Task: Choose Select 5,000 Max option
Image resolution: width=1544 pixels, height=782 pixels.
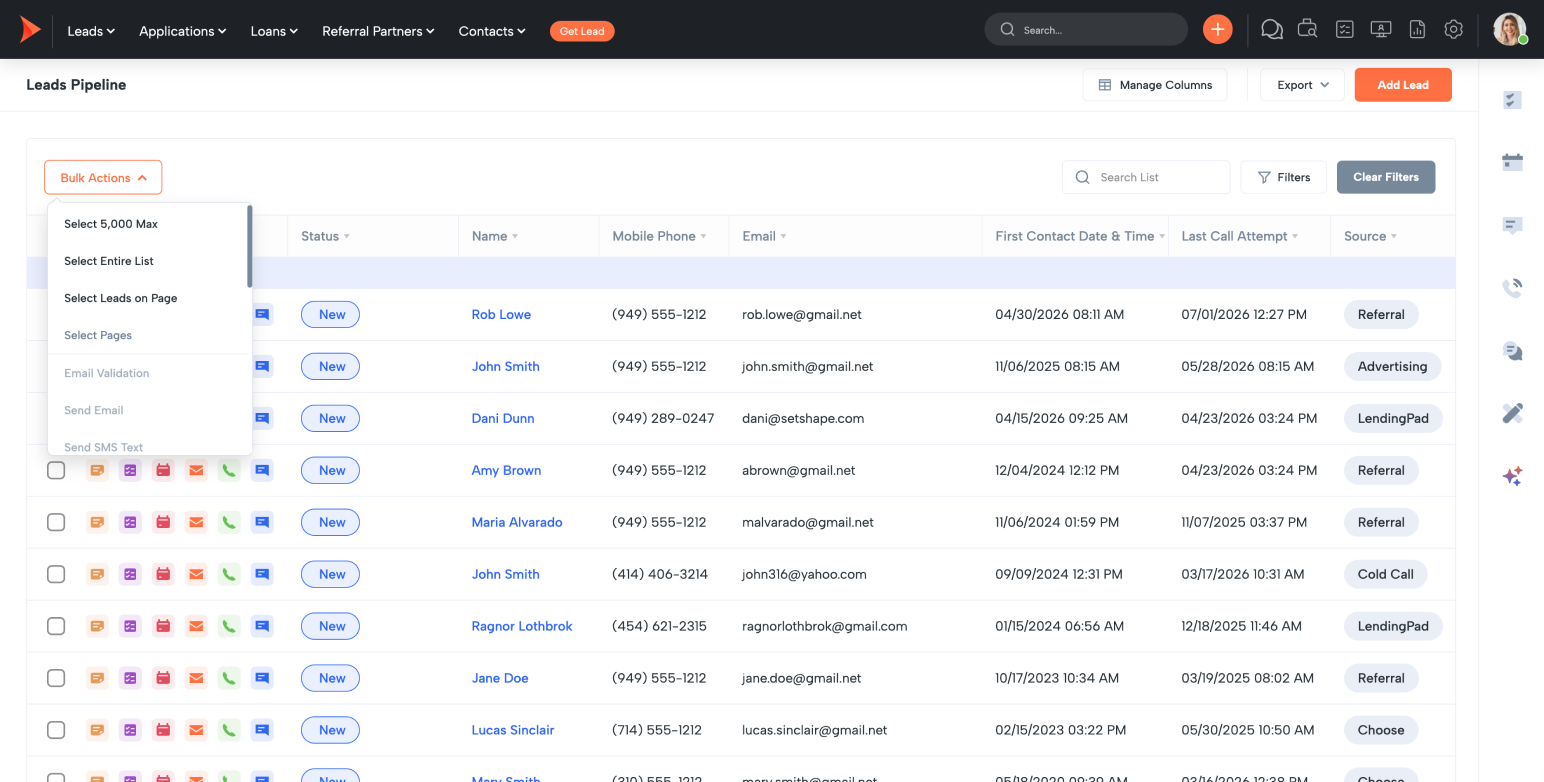Action: pyautogui.click(x=111, y=224)
